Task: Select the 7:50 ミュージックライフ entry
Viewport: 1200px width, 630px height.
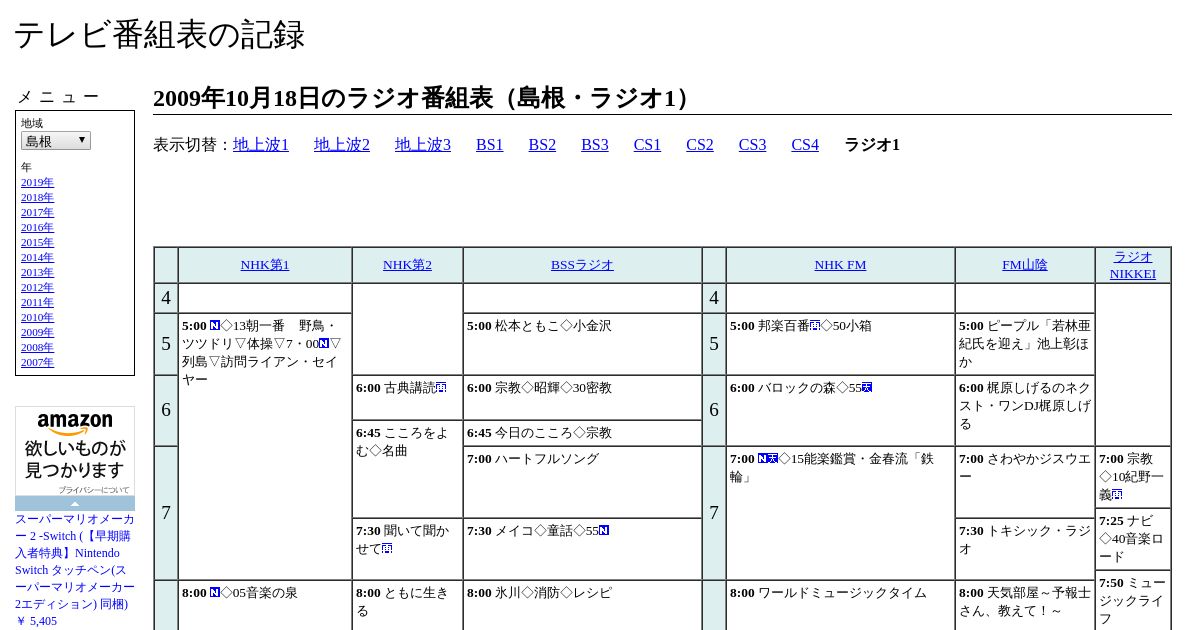Action: (x=1133, y=600)
